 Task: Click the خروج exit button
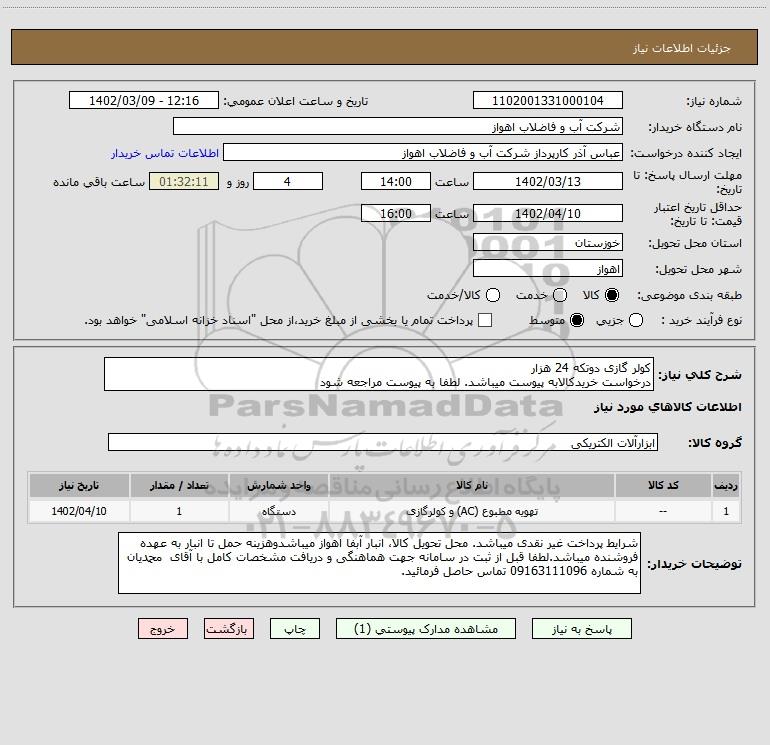163,629
